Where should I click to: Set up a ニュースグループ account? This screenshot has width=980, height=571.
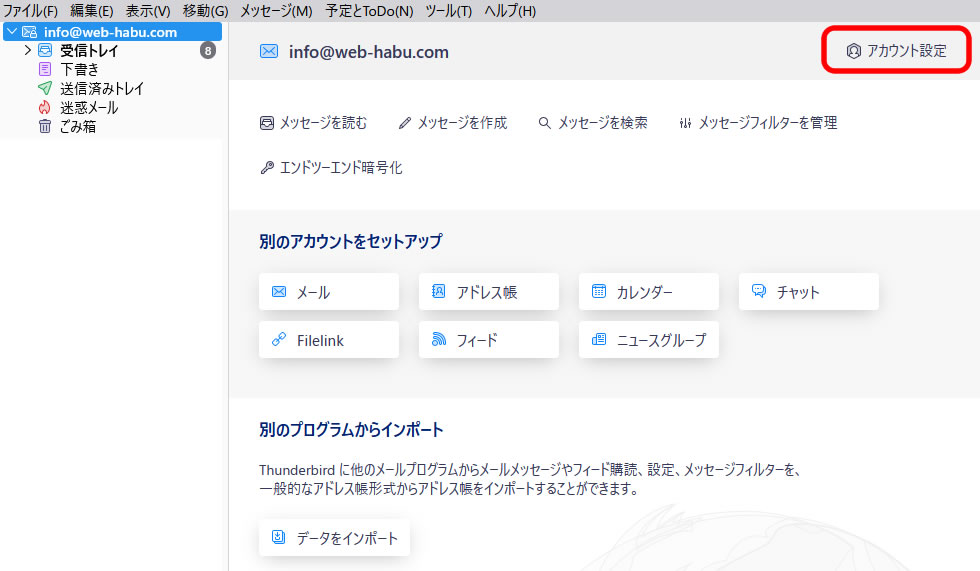coord(648,340)
